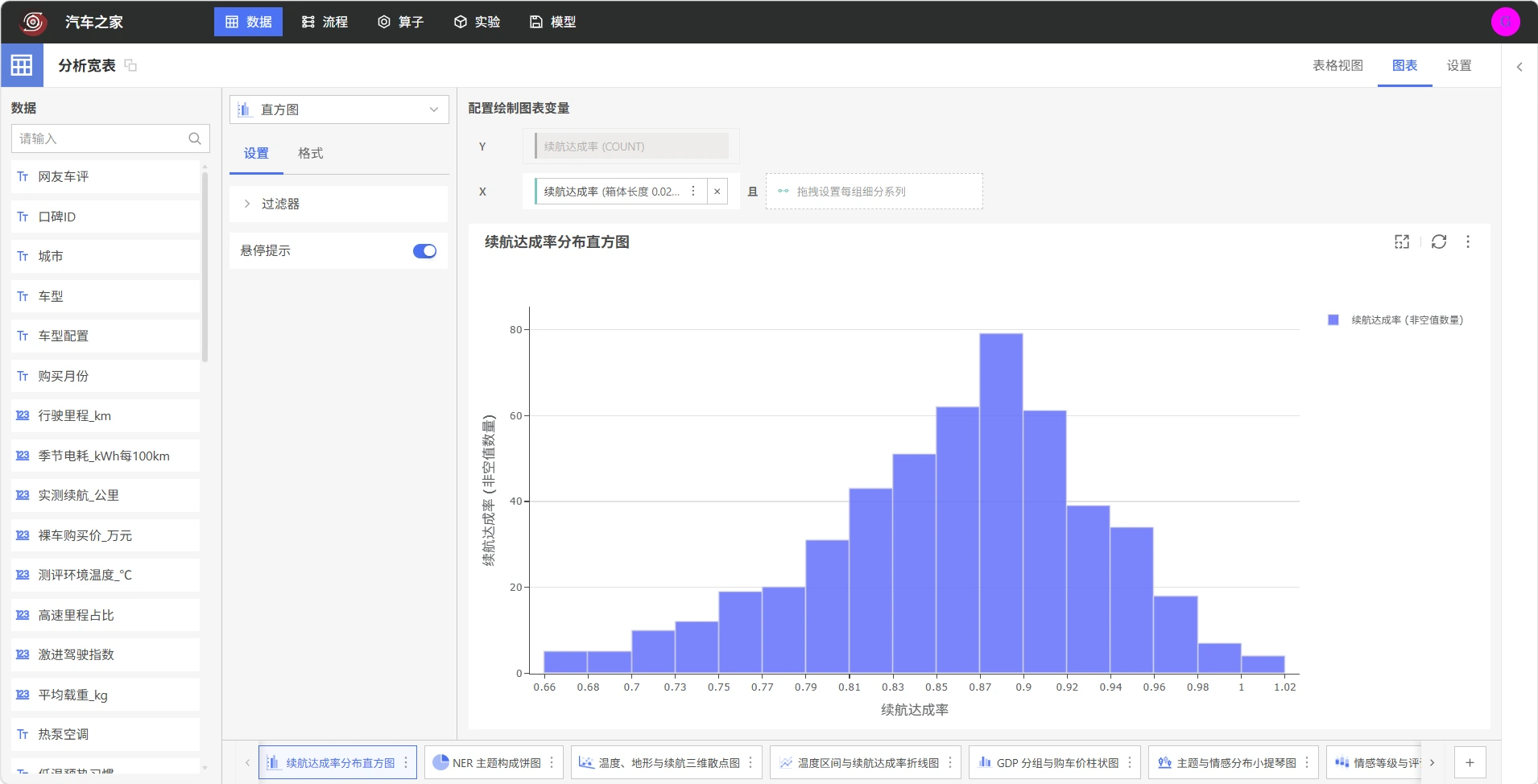Viewport: 1538px width, 784px height.
Task: Remove the X variable with the x button
Action: click(717, 192)
